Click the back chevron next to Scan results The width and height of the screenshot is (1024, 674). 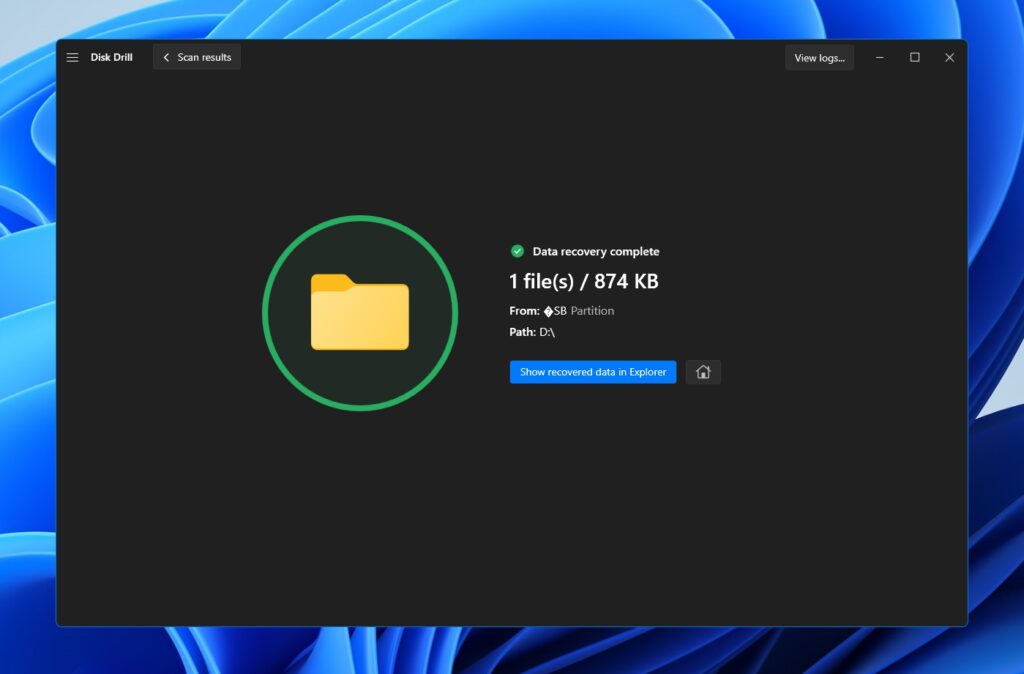pos(166,57)
